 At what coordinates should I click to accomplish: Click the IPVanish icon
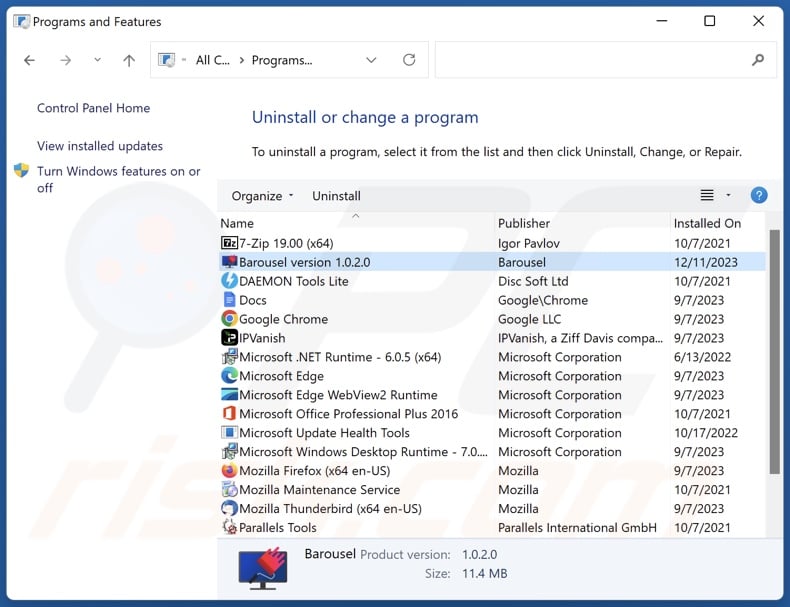pos(229,338)
